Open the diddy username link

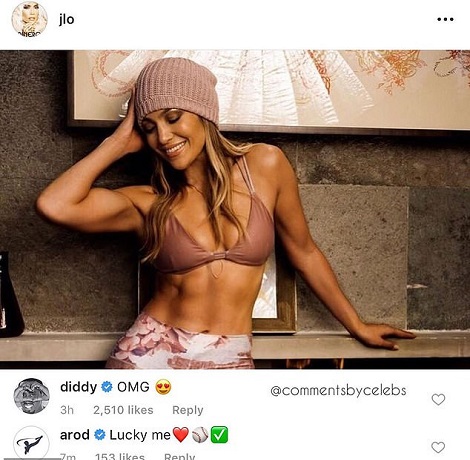(x=78, y=387)
